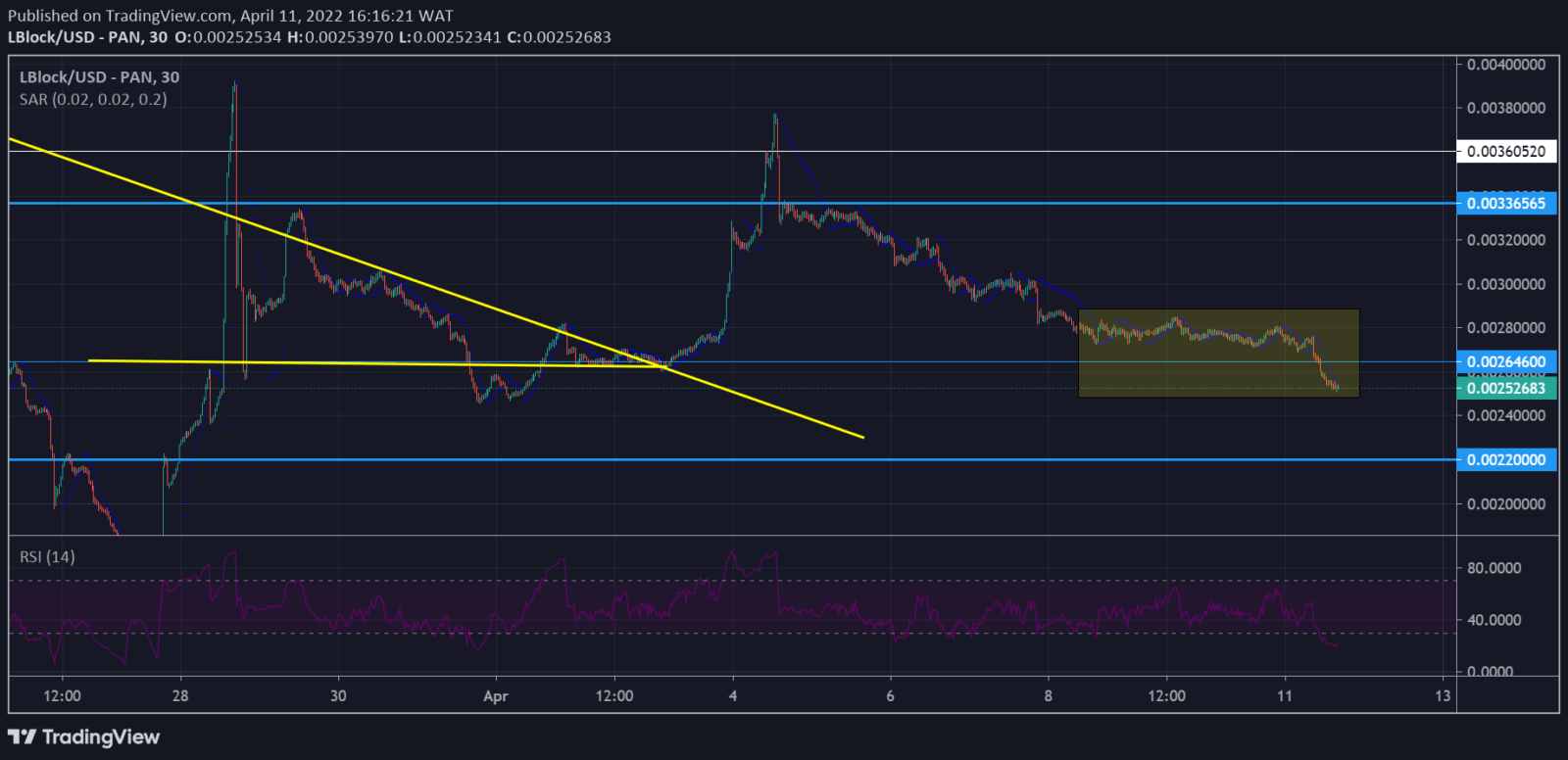1568x760 pixels.
Task: Click the 8 date label on time axis
Action: tap(1049, 695)
